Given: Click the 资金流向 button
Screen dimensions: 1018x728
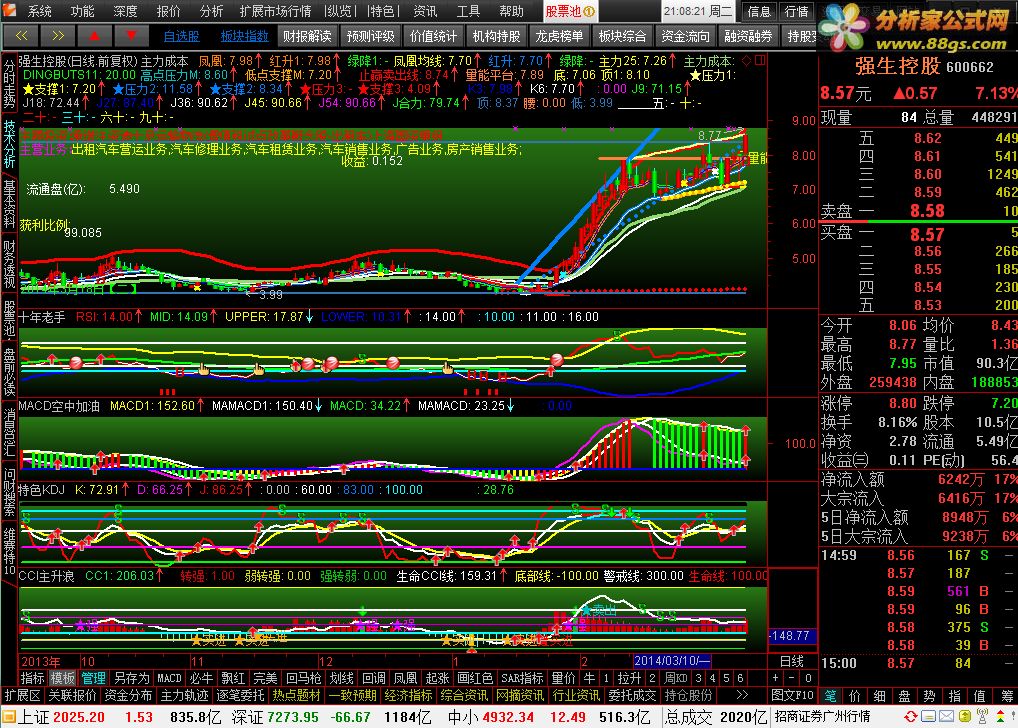Looking at the screenshot, I should [685, 36].
